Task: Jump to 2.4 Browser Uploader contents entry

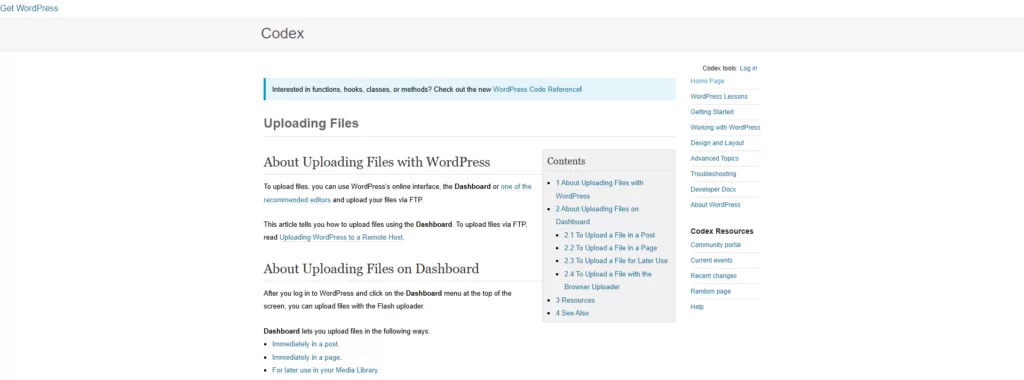Action: click(x=608, y=281)
